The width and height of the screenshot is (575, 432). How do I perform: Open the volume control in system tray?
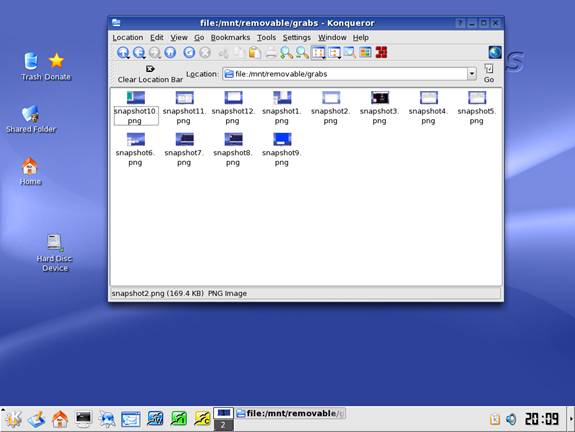pos(511,419)
